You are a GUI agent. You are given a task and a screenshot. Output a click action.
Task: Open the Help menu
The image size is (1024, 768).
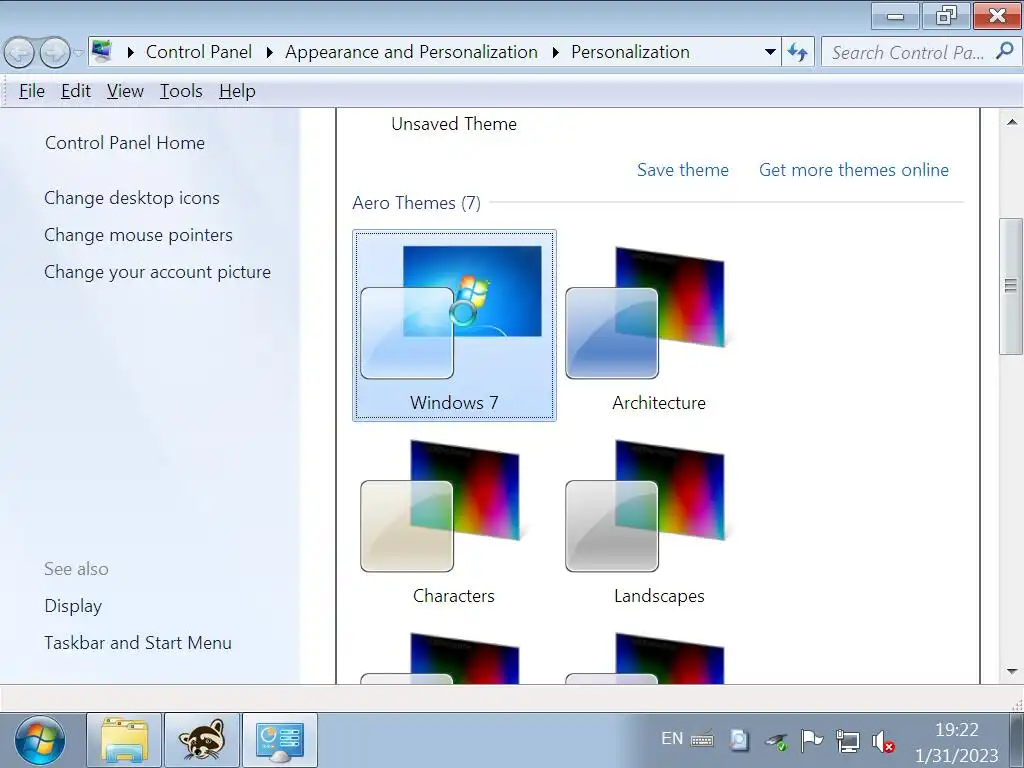coord(237,91)
